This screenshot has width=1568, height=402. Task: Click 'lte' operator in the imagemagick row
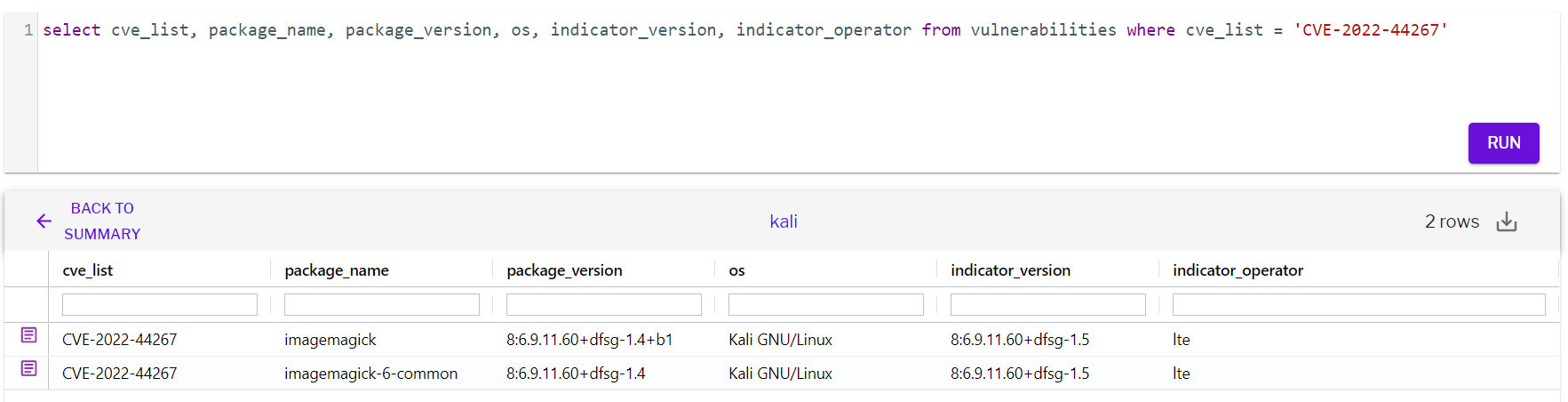click(1181, 340)
